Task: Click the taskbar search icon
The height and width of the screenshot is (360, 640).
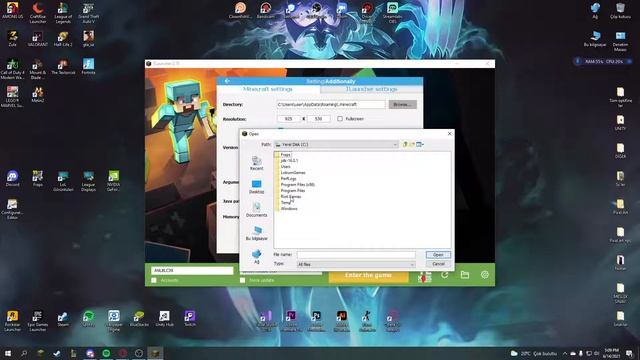Action: point(24,353)
